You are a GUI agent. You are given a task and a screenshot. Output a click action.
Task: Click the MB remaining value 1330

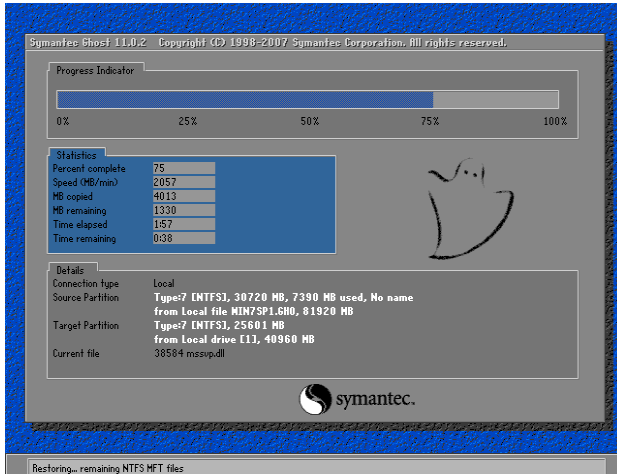coord(183,210)
